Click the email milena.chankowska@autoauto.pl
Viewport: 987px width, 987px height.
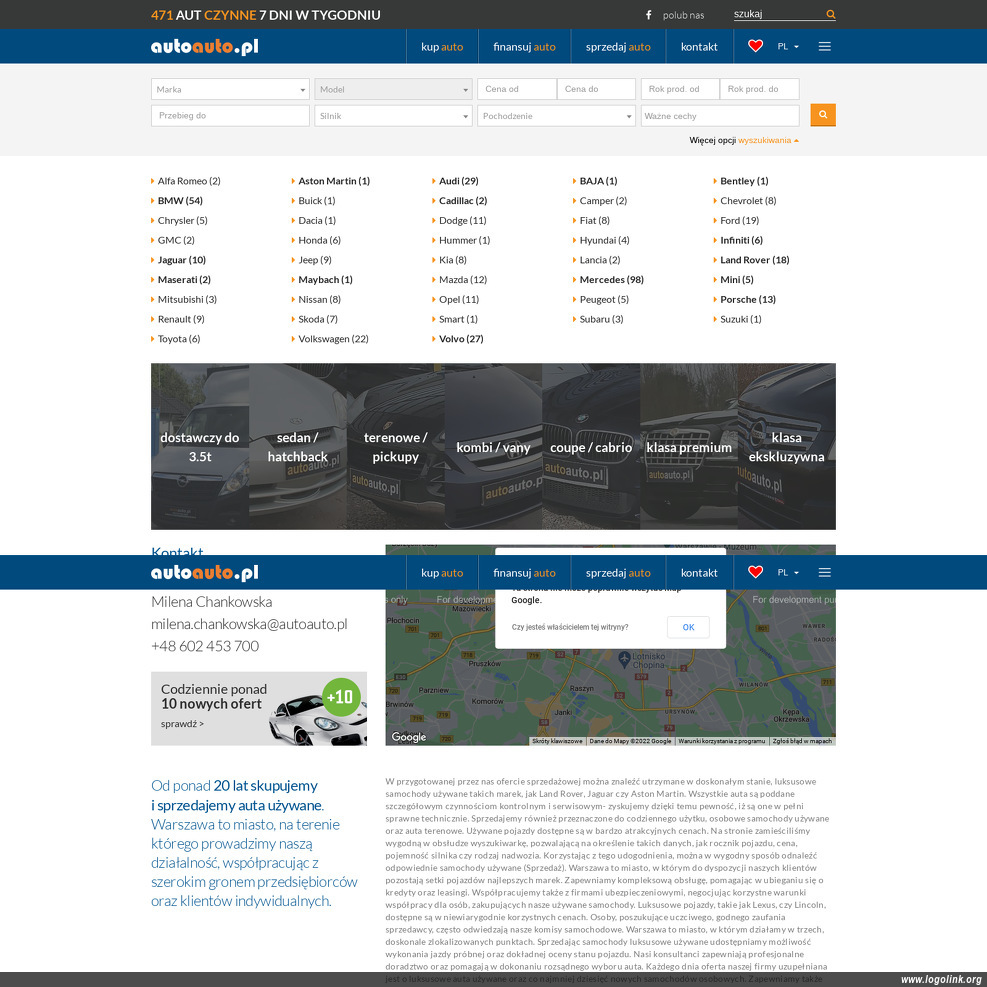(249, 624)
